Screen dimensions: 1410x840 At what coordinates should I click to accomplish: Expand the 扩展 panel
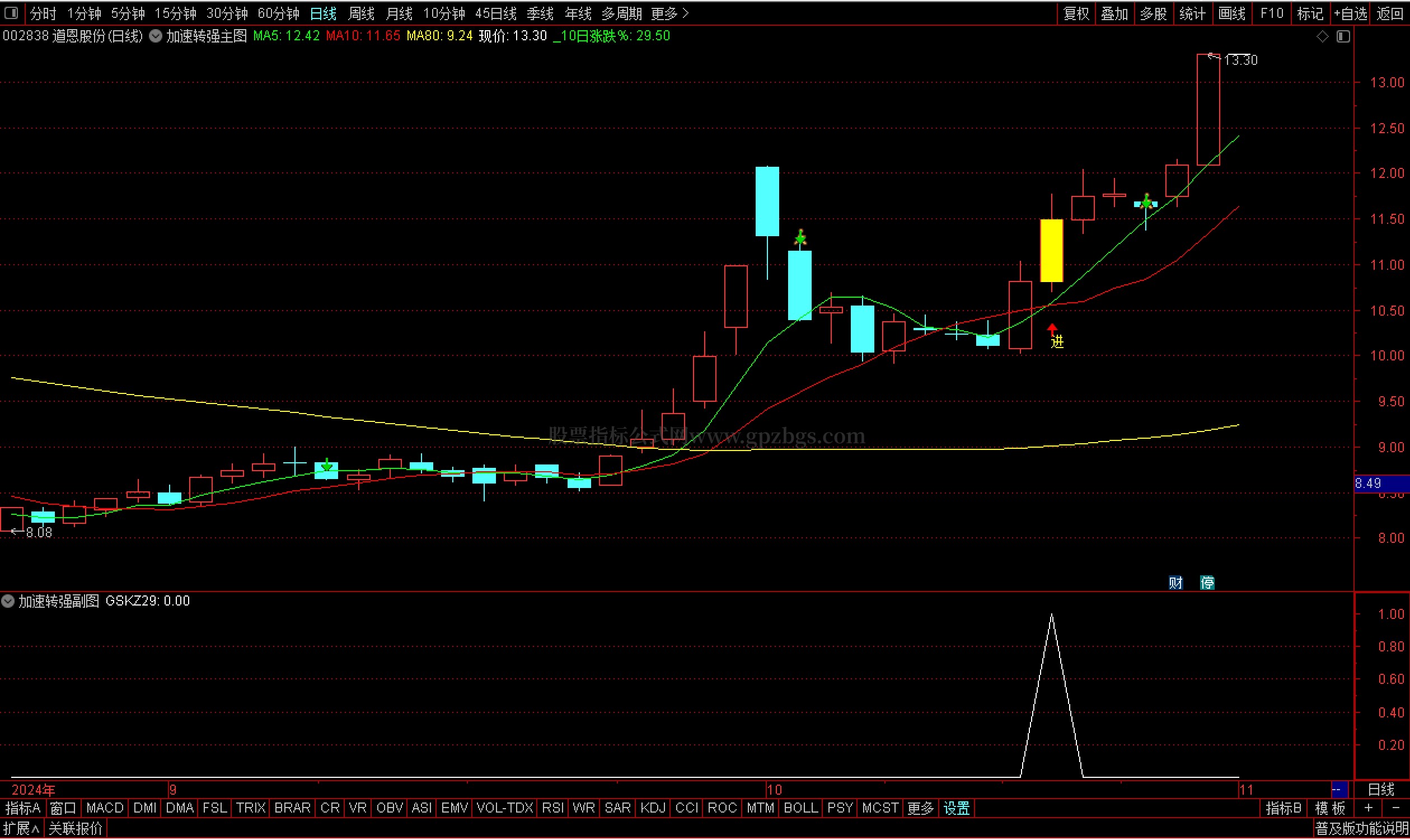[x=21, y=830]
